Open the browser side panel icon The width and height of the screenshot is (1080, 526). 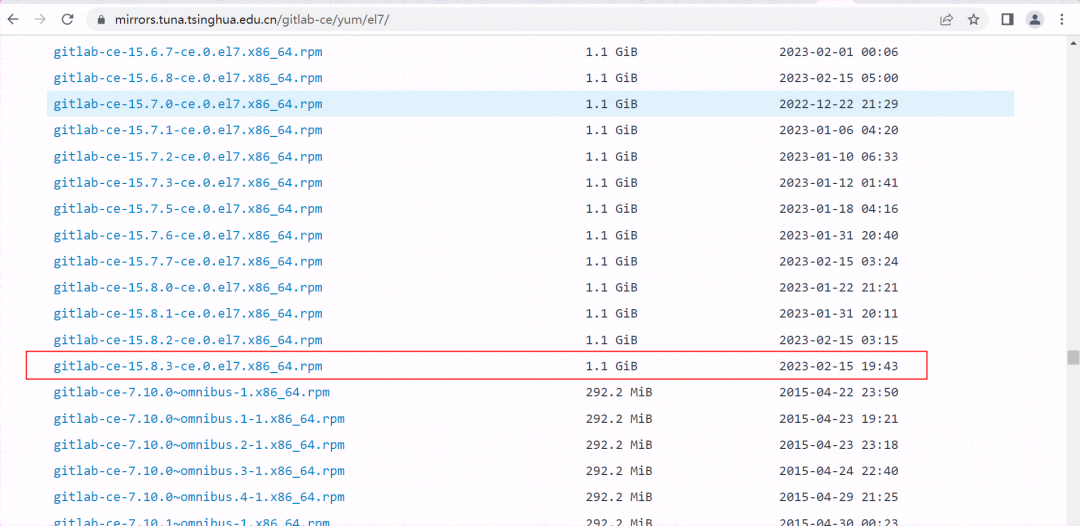point(1007,20)
